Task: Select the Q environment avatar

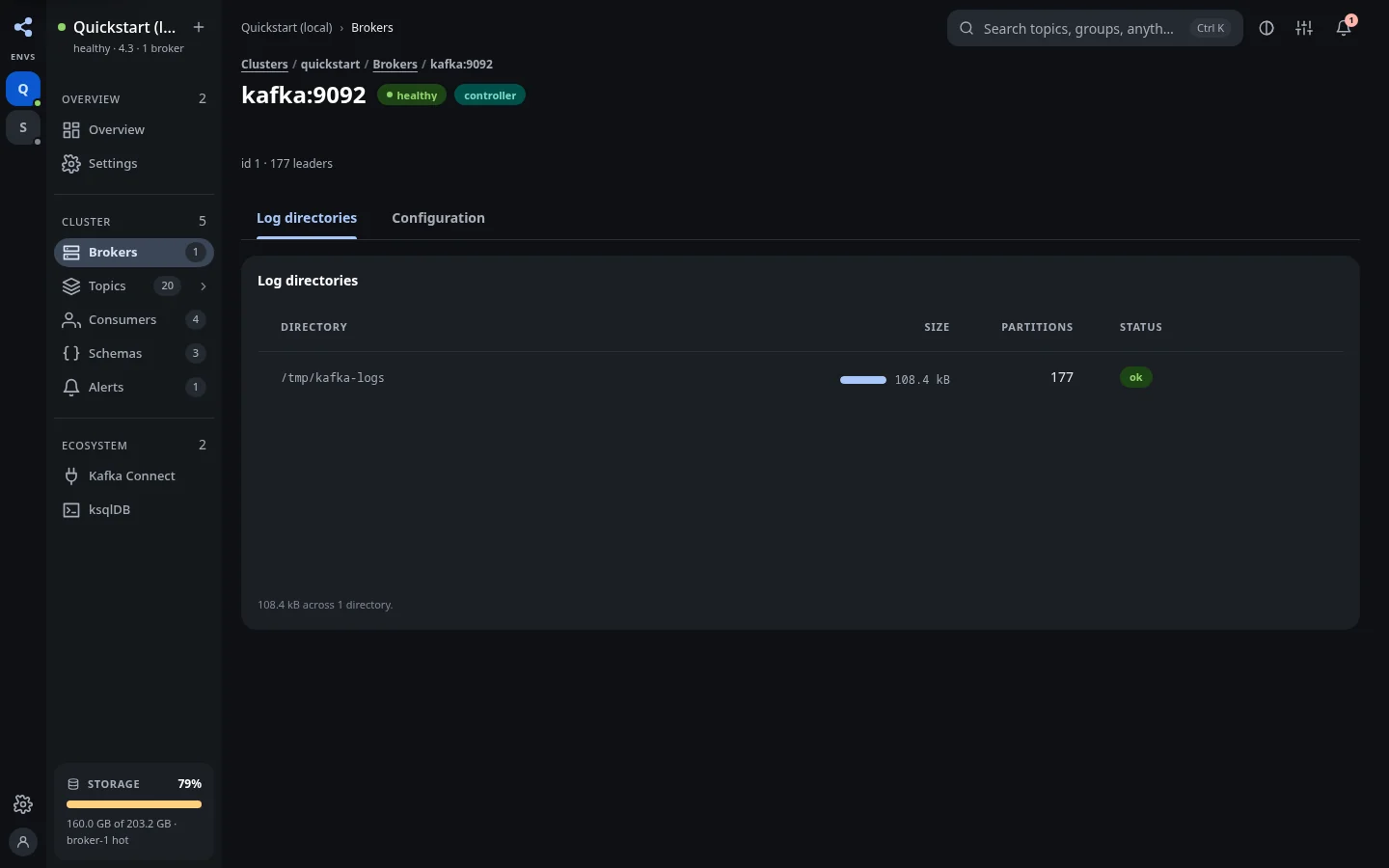Action: (x=23, y=89)
